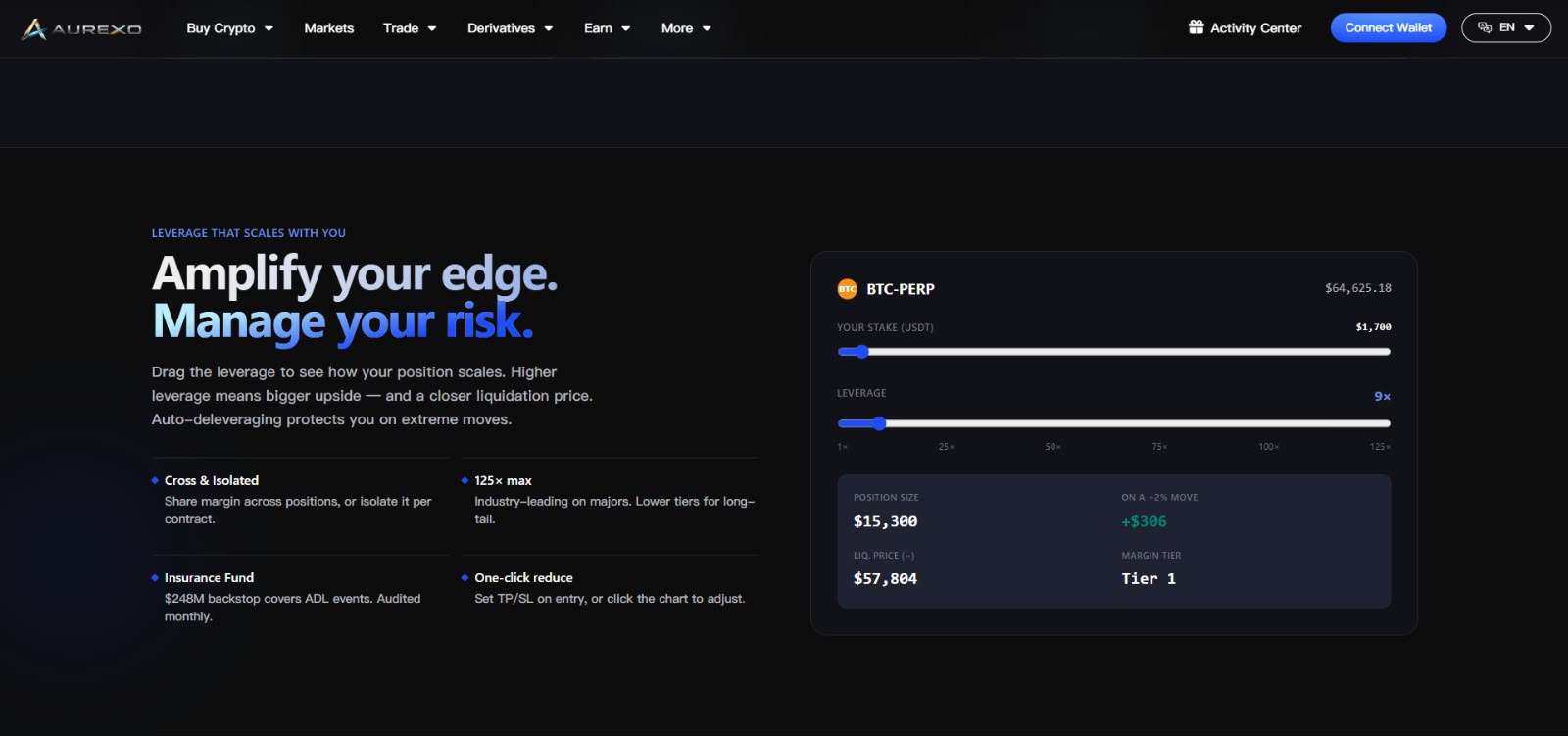
Task: Click the $1,700 stake value
Action: (1374, 327)
